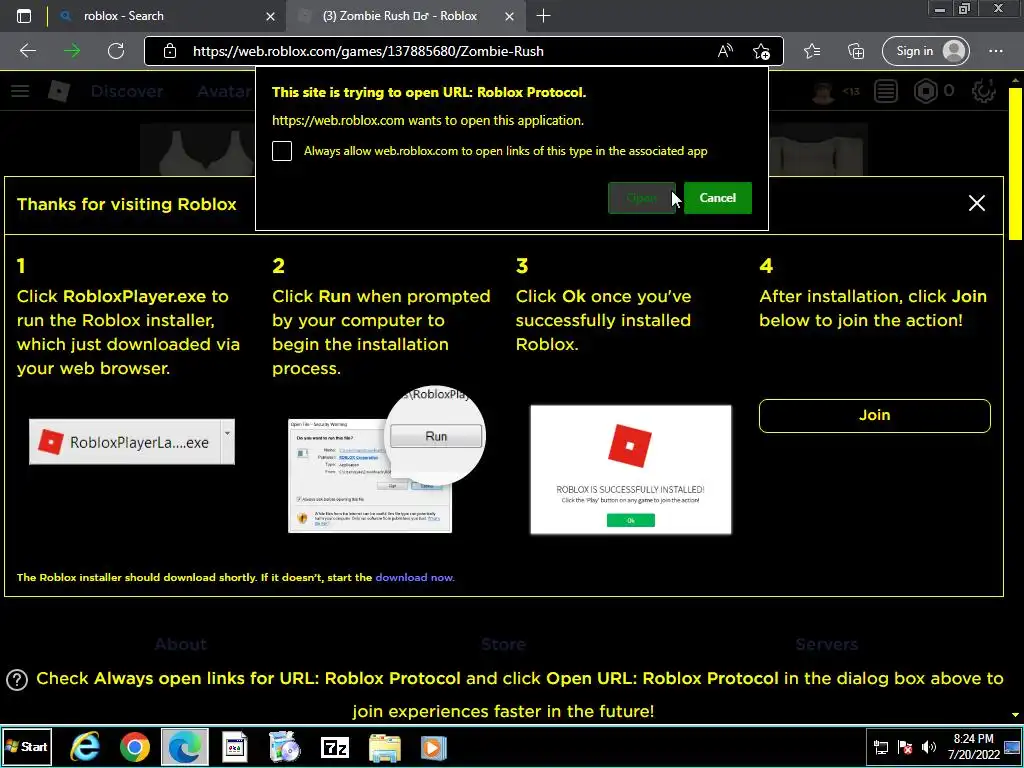Viewport: 1024px width, 768px height.
Task: Open a new browser tab
Action: click(543, 16)
